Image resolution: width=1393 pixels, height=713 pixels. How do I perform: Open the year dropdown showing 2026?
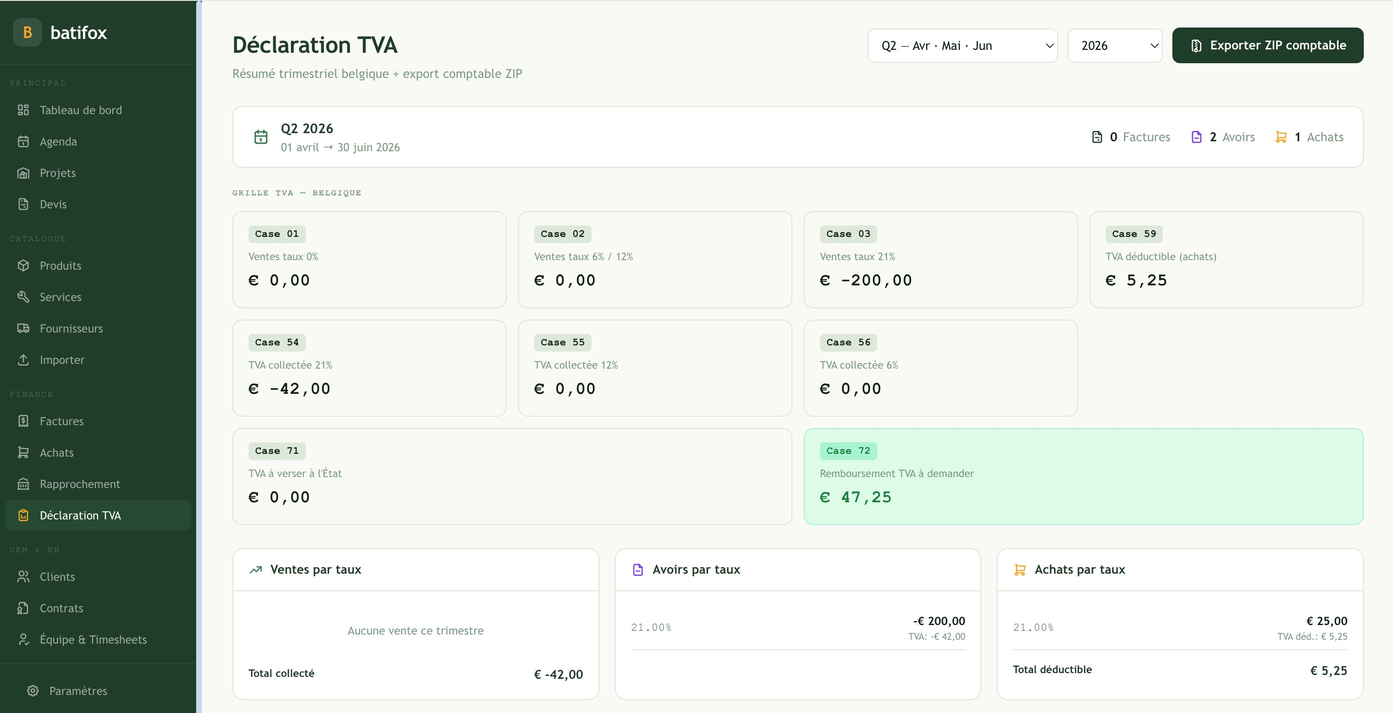pos(1115,45)
